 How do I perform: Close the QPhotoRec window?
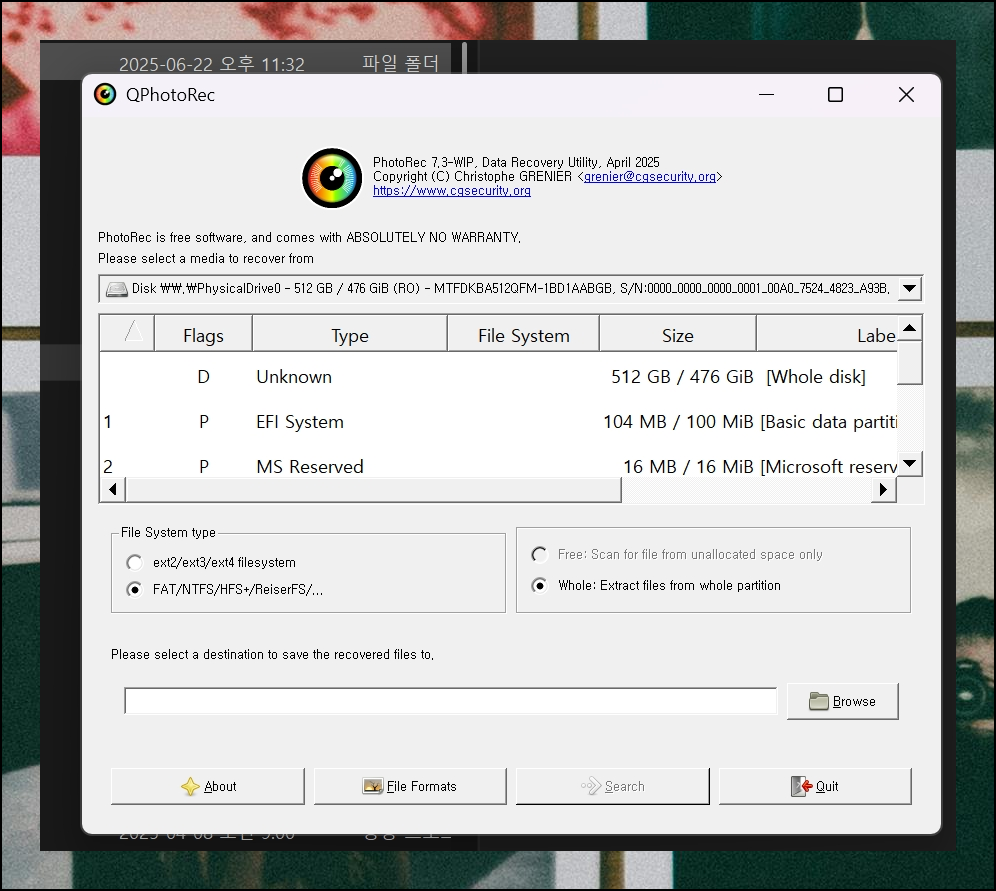click(906, 95)
